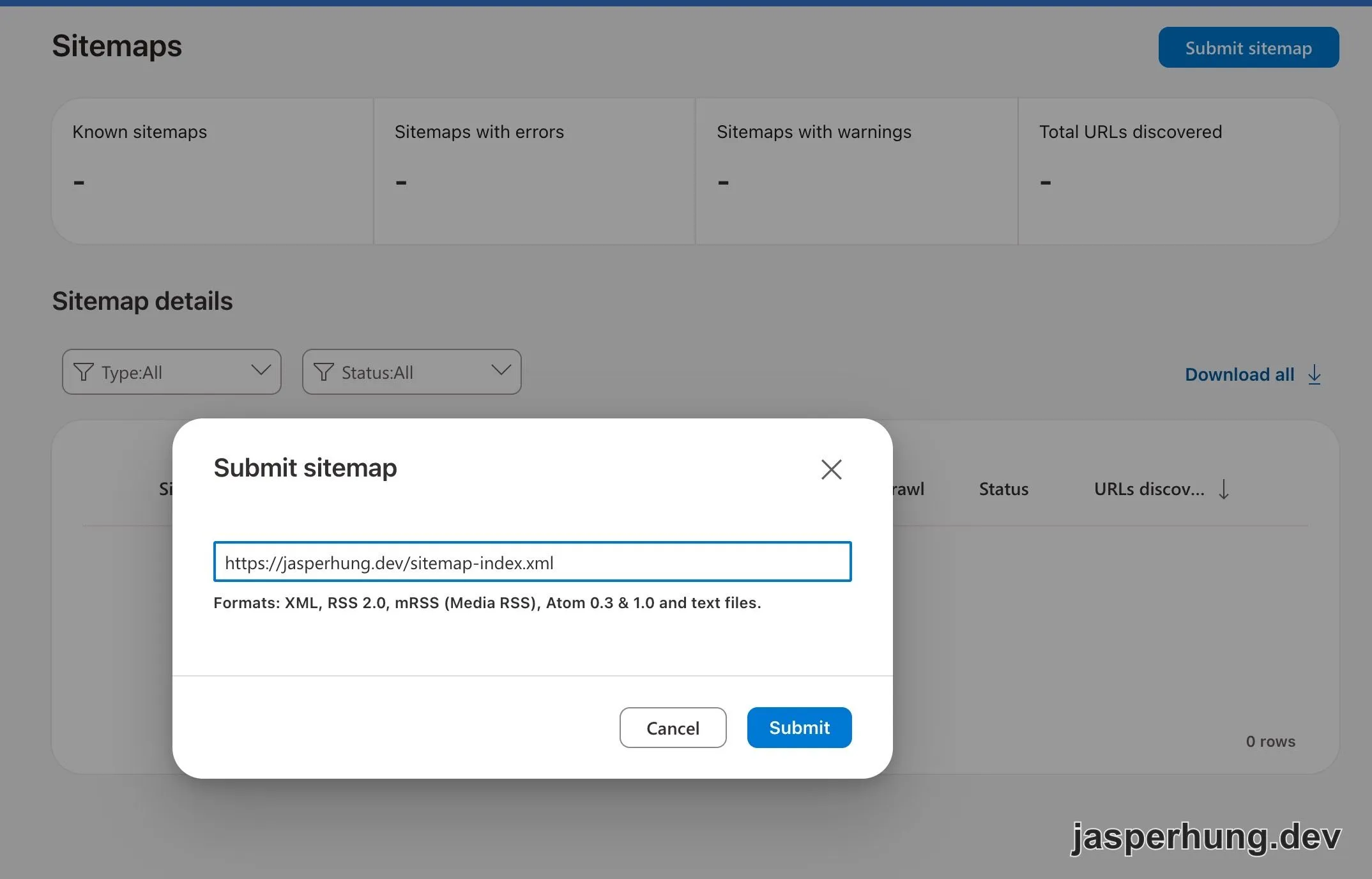Screen dimensions: 1372x879
Task: Click the Status filter funnel icon
Action: (324, 372)
